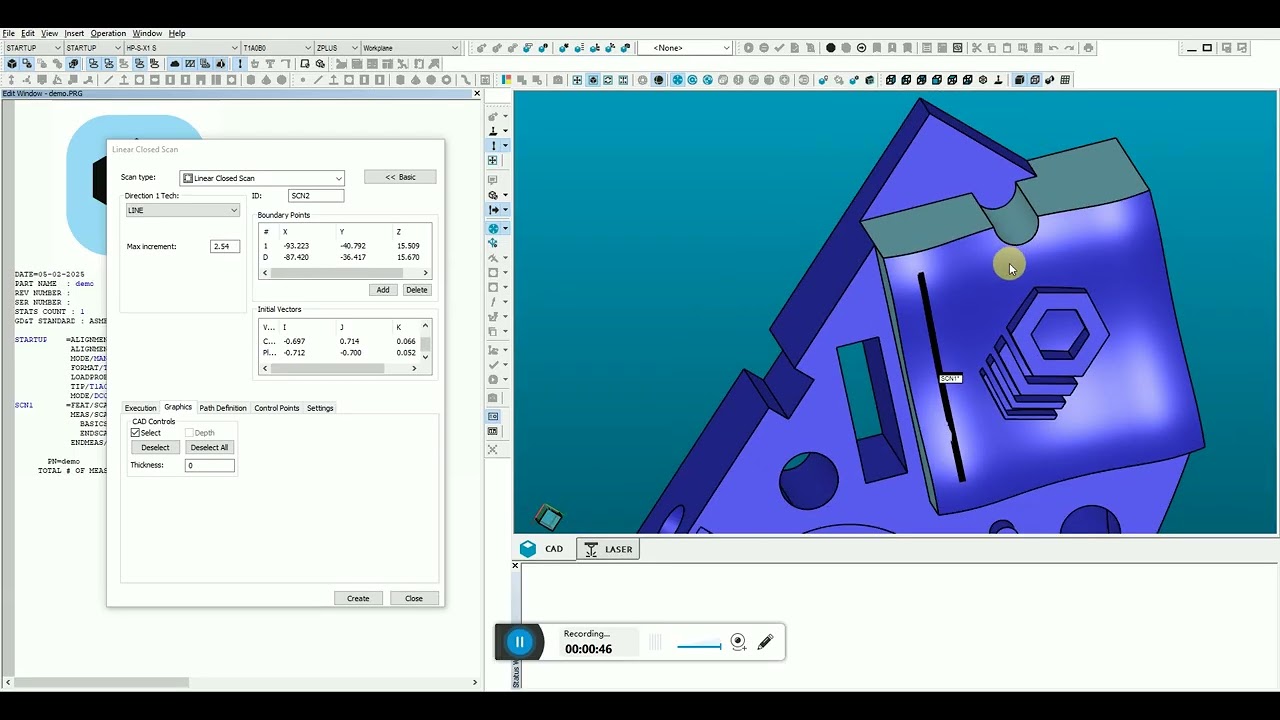Close the Edit Window demo.PRG pane
The height and width of the screenshot is (720, 1280).
click(476, 94)
